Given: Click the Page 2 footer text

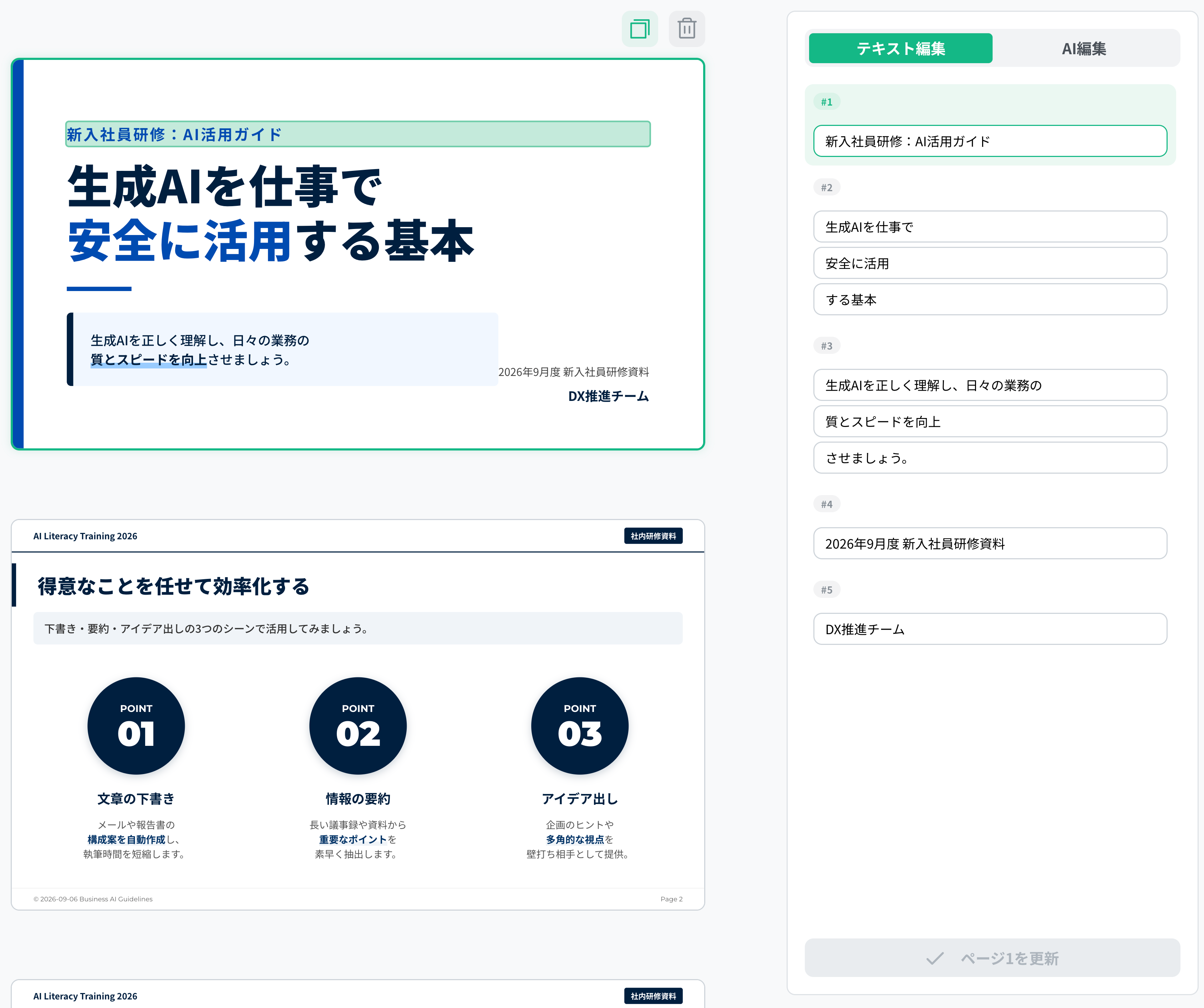Looking at the screenshot, I should pyautogui.click(x=671, y=899).
